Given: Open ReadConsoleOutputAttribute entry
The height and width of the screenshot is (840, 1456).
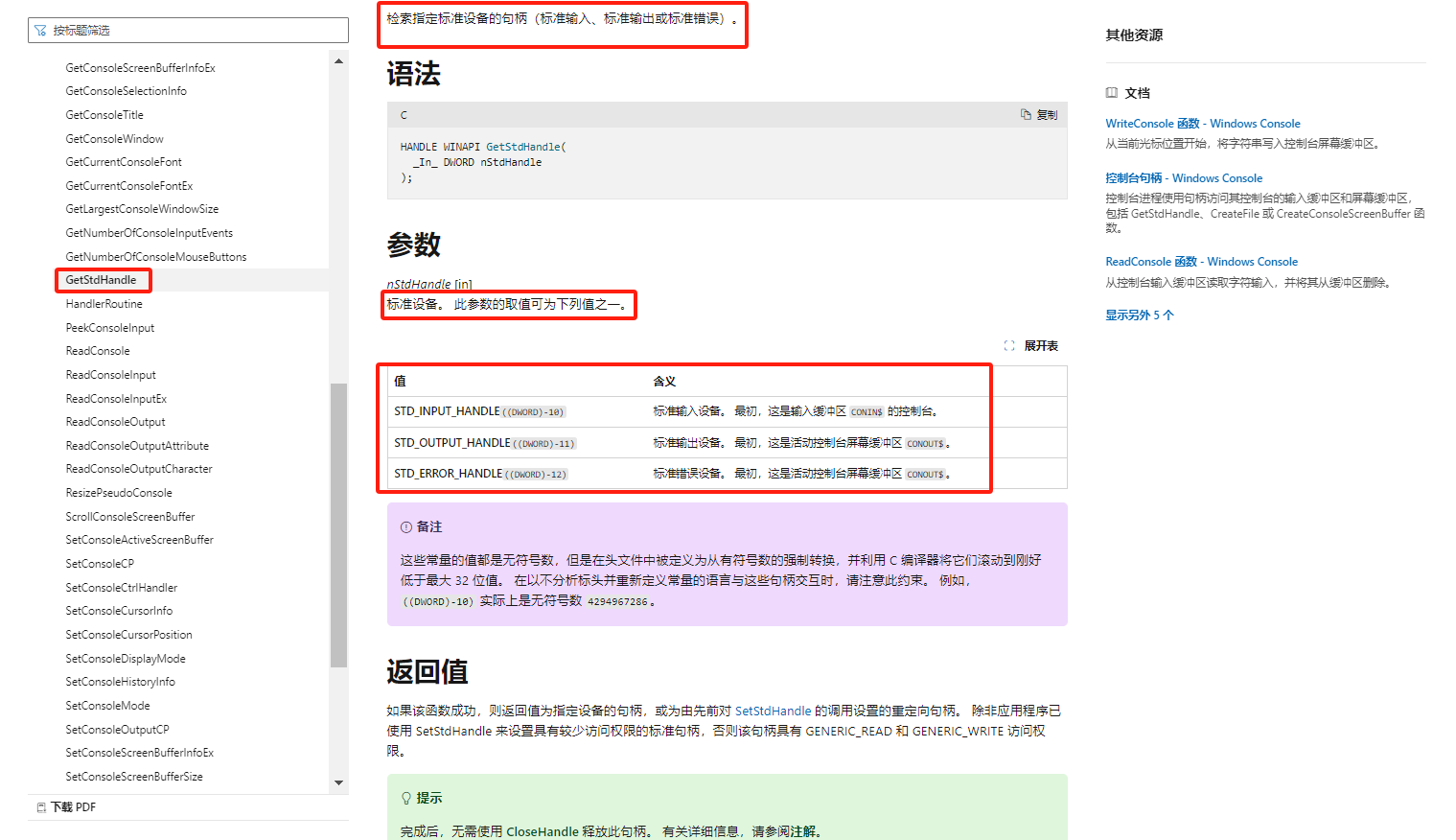Looking at the screenshot, I should [x=137, y=446].
